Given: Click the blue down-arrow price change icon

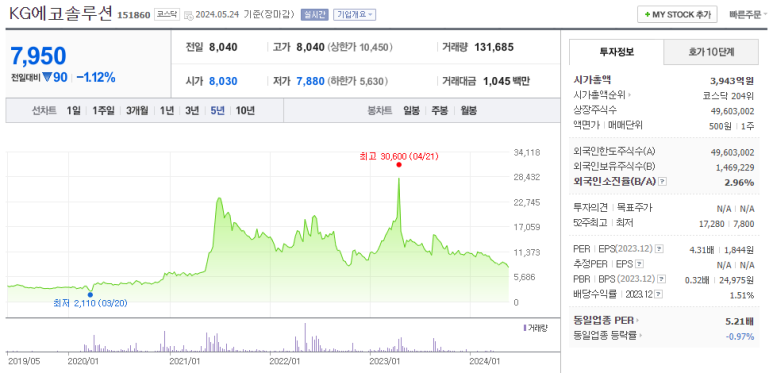Looking at the screenshot, I should (x=47, y=77).
